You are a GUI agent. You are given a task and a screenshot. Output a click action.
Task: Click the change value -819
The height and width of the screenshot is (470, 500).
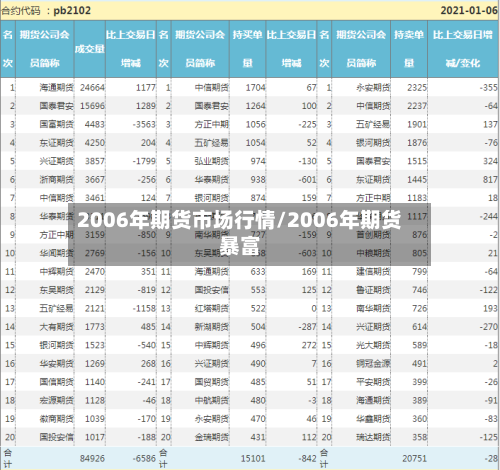pos(147,290)
